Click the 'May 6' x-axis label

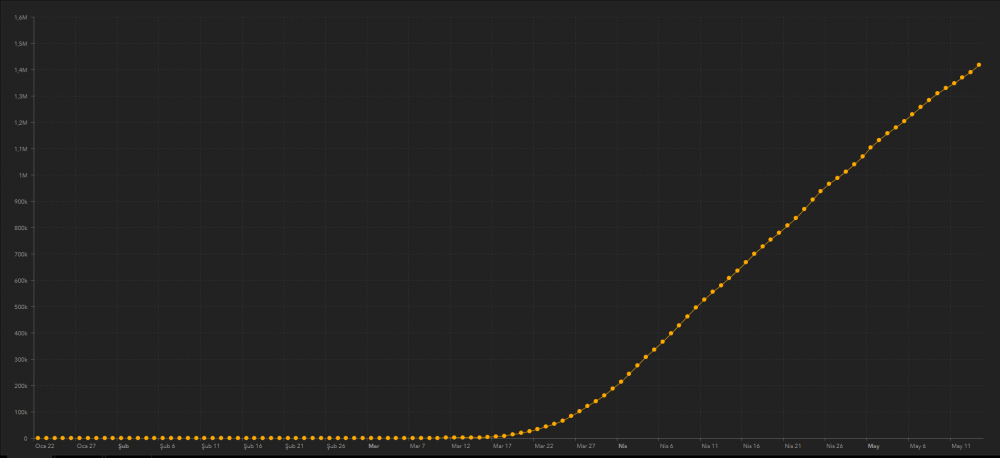coord(917,447)
